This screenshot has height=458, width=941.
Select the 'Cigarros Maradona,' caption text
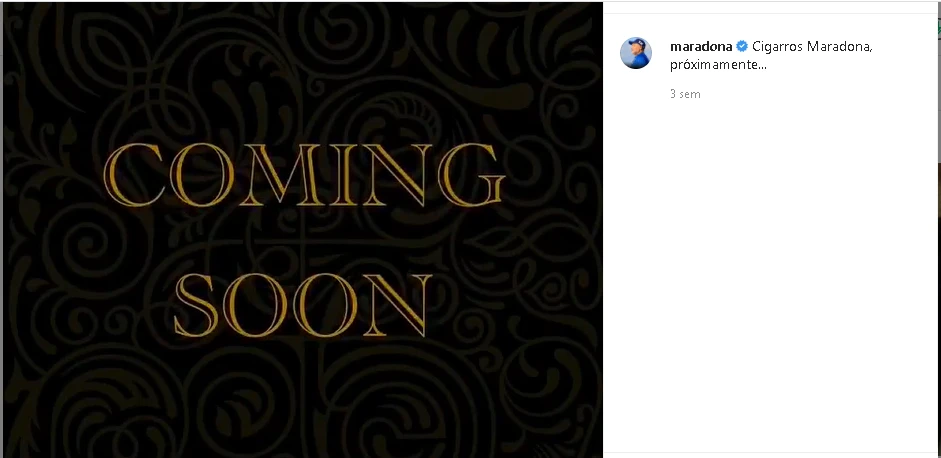click(x=812, y=47)
